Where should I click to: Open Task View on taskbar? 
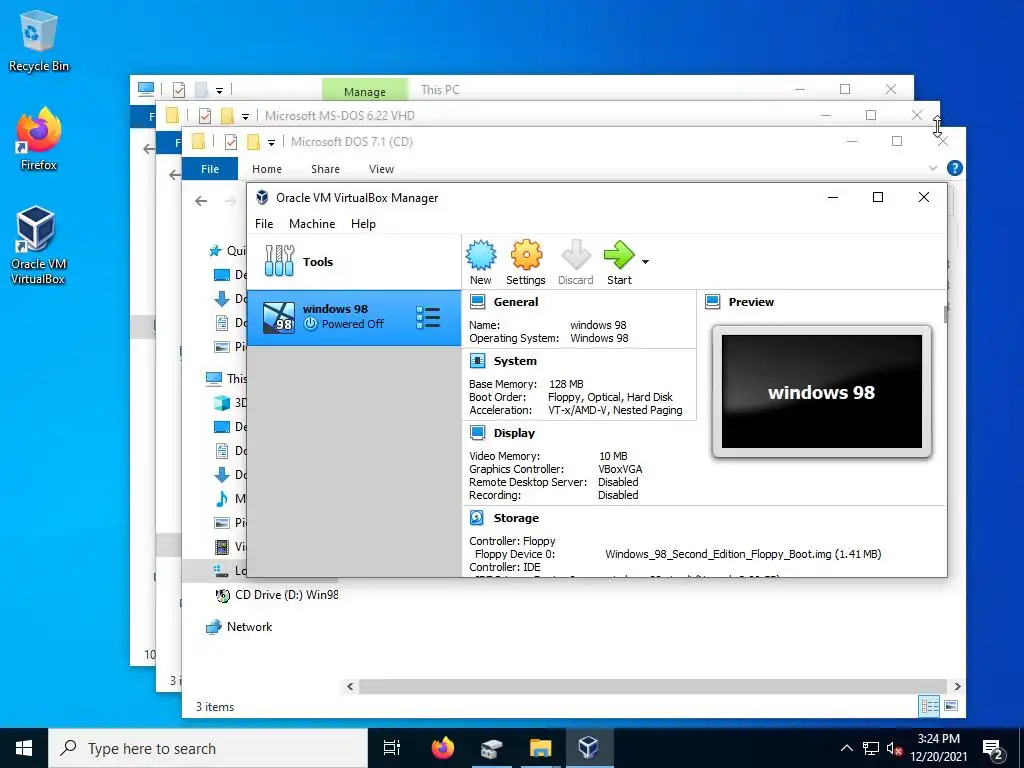[x=392, y=748]
